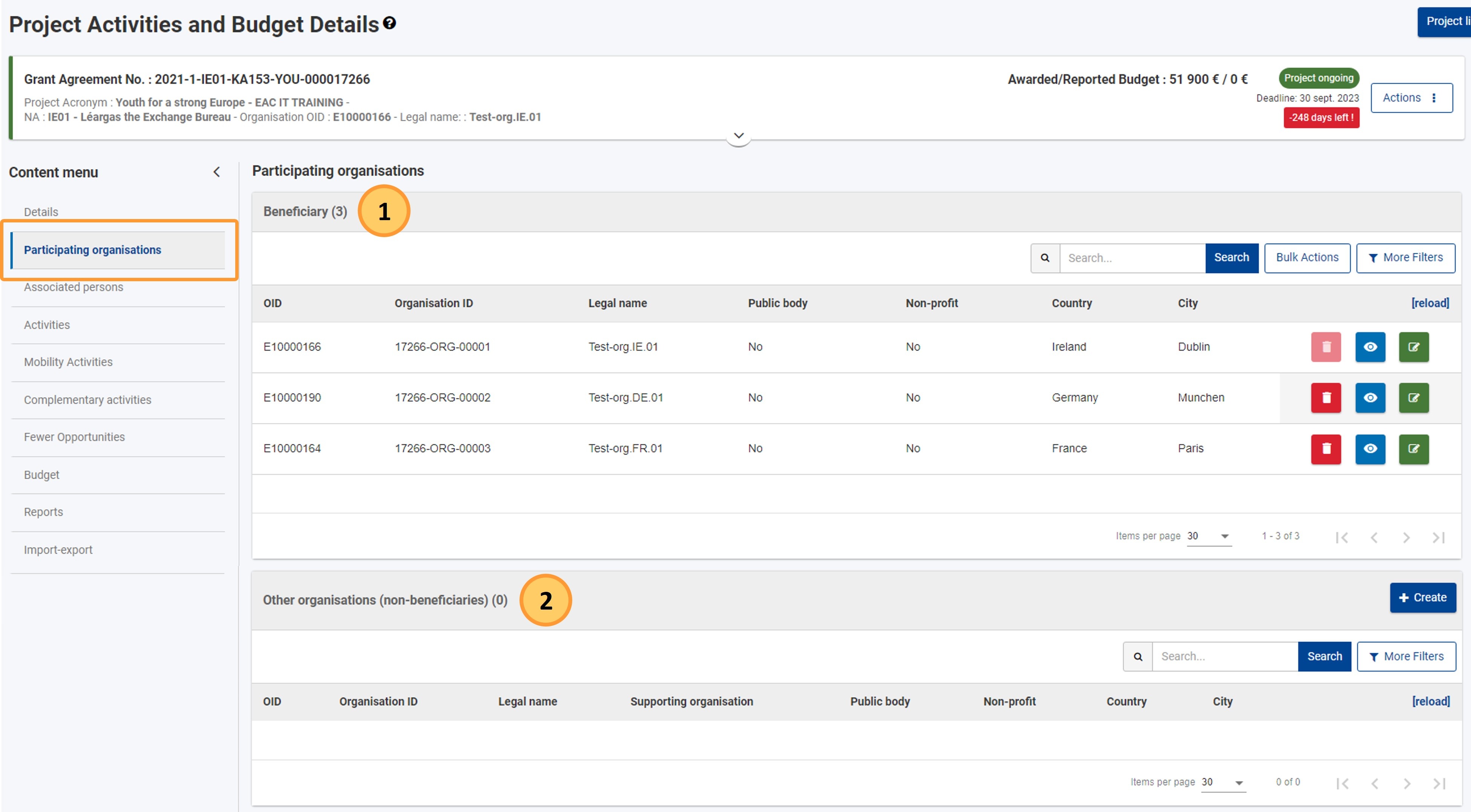
Task: Open Beneficiary items per page dropdown
Action: point(1209,536)
